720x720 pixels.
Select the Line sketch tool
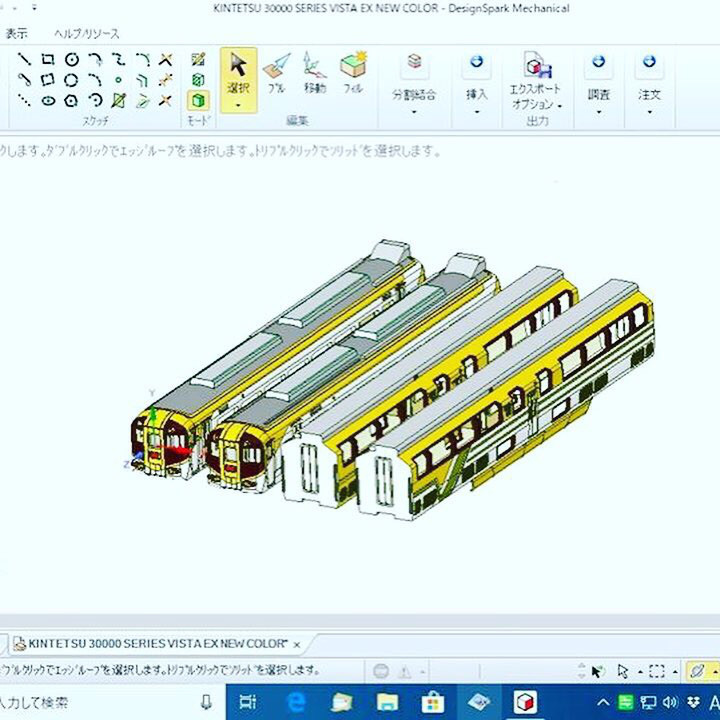(24, 59)
